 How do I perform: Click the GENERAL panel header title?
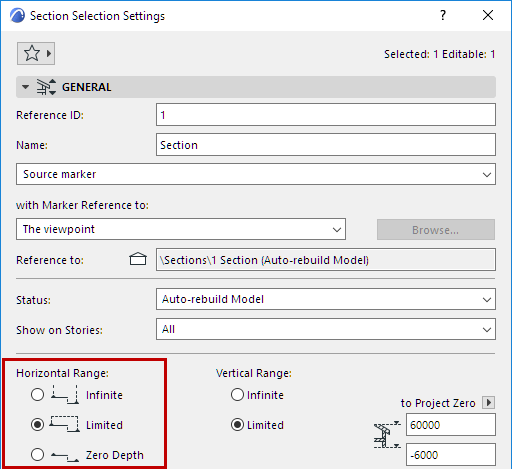(x=87, y=87)
